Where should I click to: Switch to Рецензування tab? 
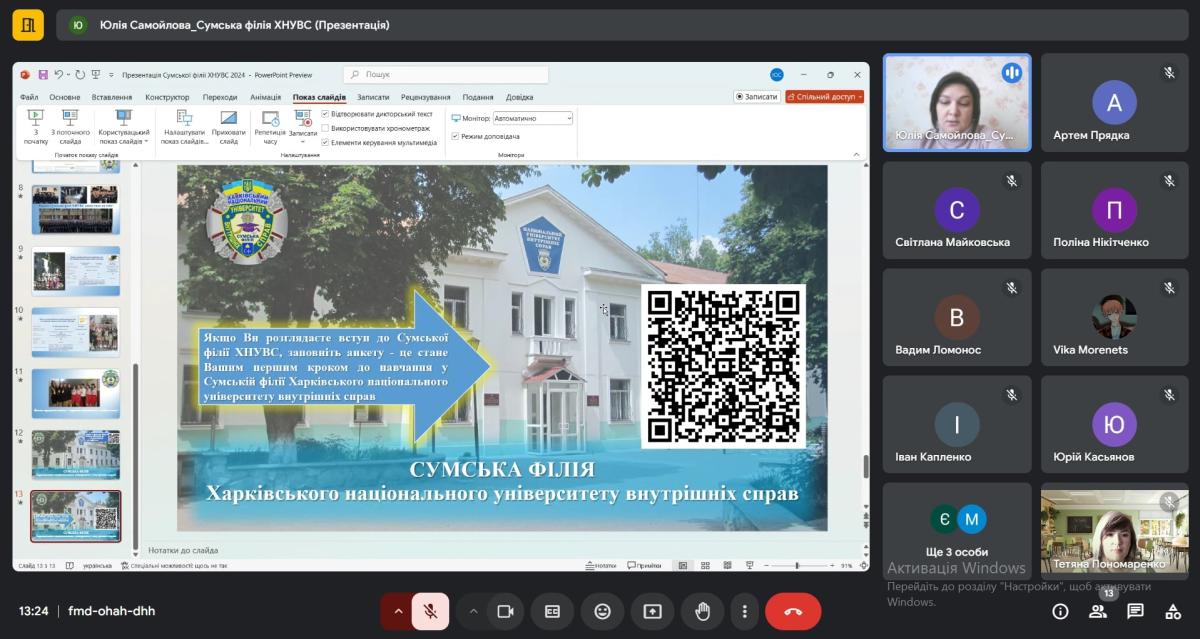[x=426, y=97]
